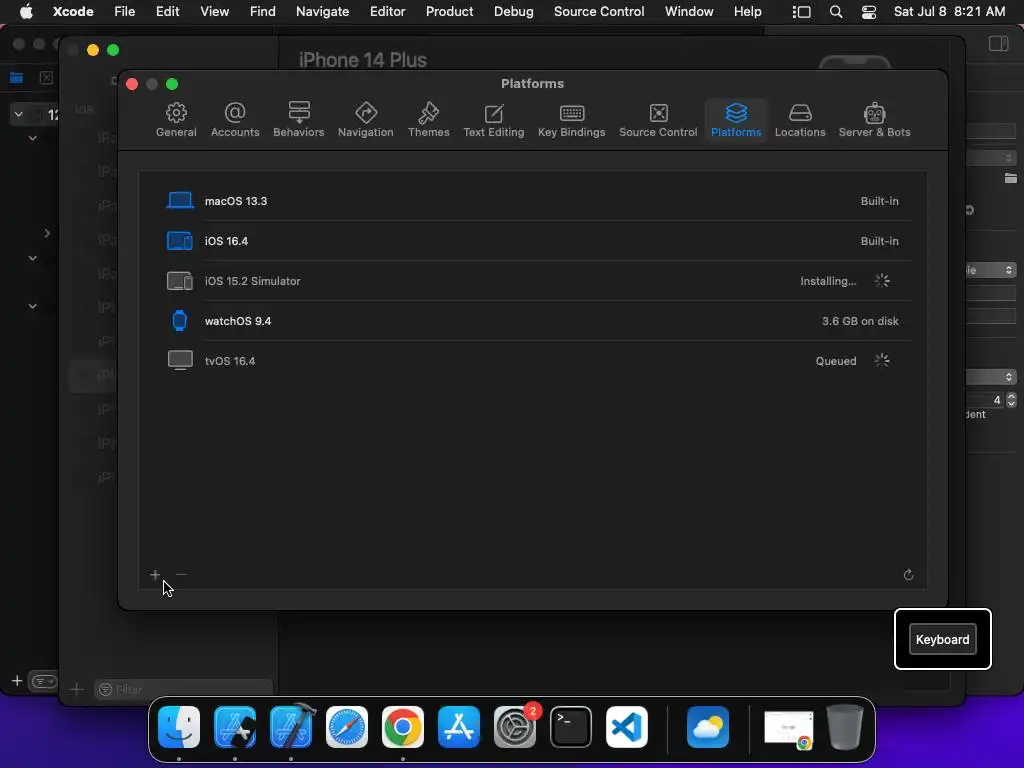Refresh the platforms list
The height and width of the screenshot is (768, 1024).
pyautogui.click(x=908, y=575)
